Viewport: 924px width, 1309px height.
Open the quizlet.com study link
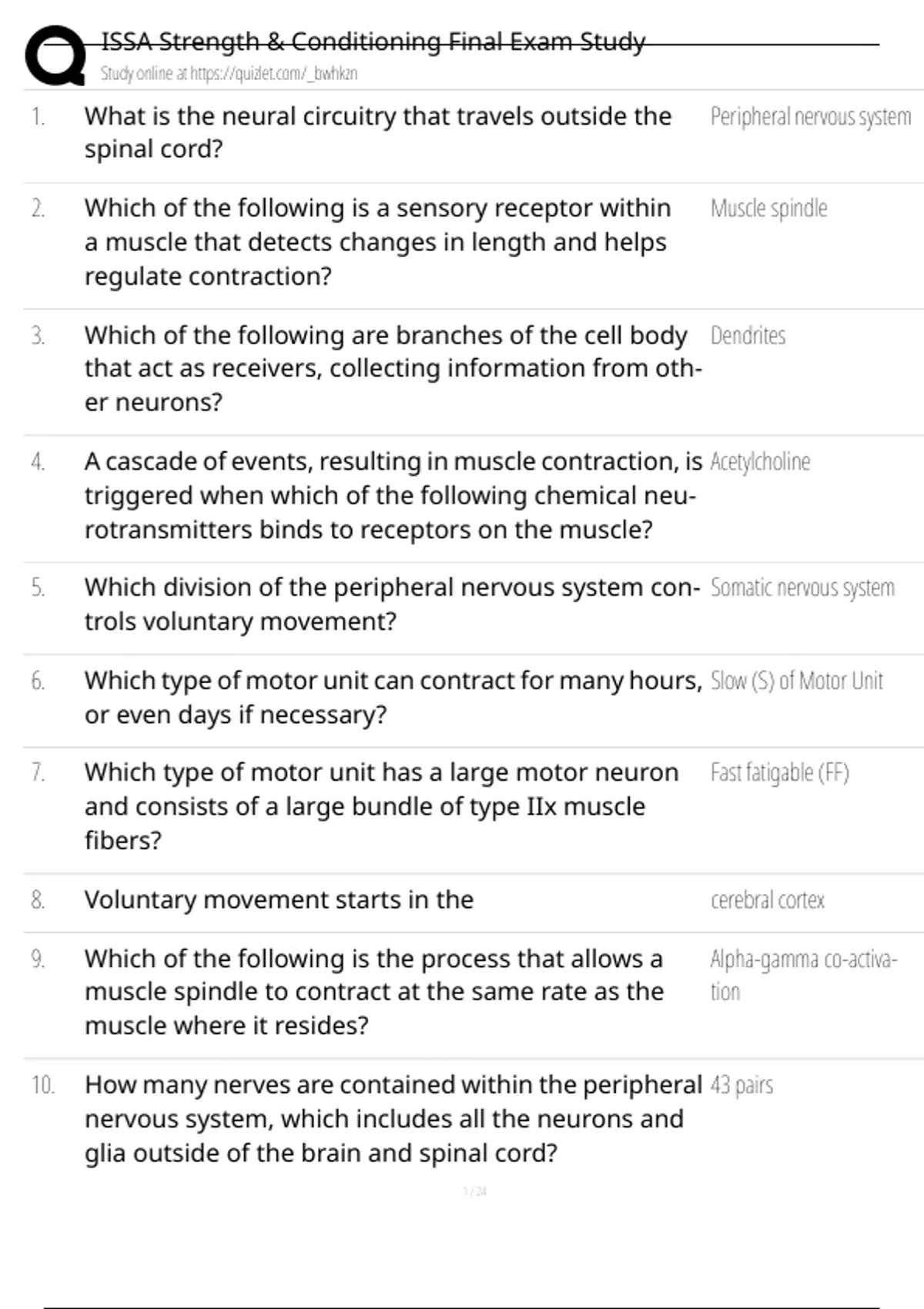[229, 74]
